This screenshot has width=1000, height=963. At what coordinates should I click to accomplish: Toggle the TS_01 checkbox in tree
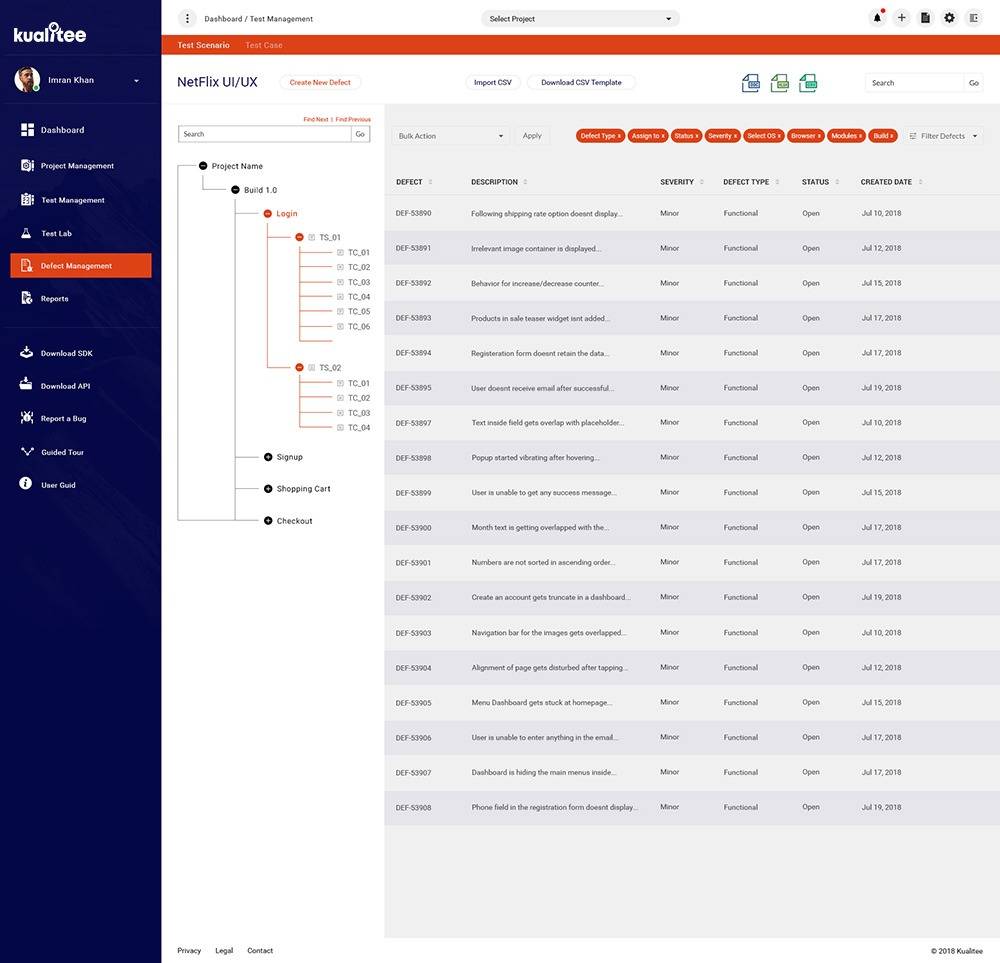pos(312,238)
